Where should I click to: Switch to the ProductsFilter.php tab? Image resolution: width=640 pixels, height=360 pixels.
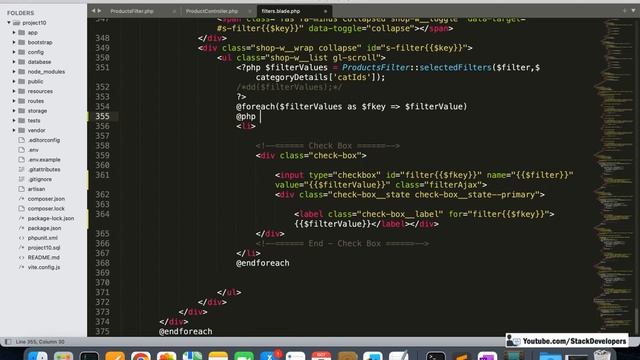[132, 11]
